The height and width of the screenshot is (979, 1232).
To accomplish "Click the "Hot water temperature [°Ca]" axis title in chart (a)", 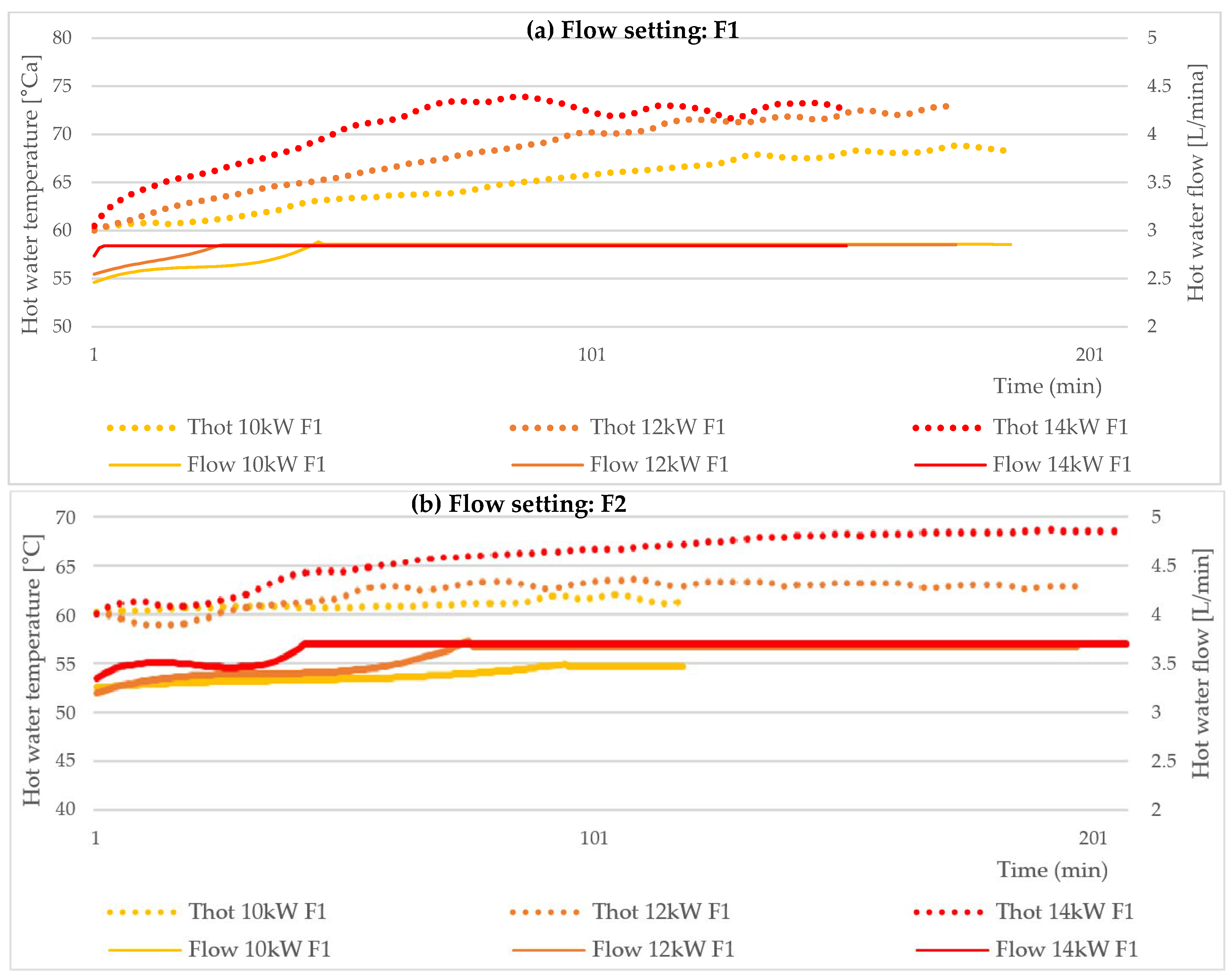I will coord(30,194).
